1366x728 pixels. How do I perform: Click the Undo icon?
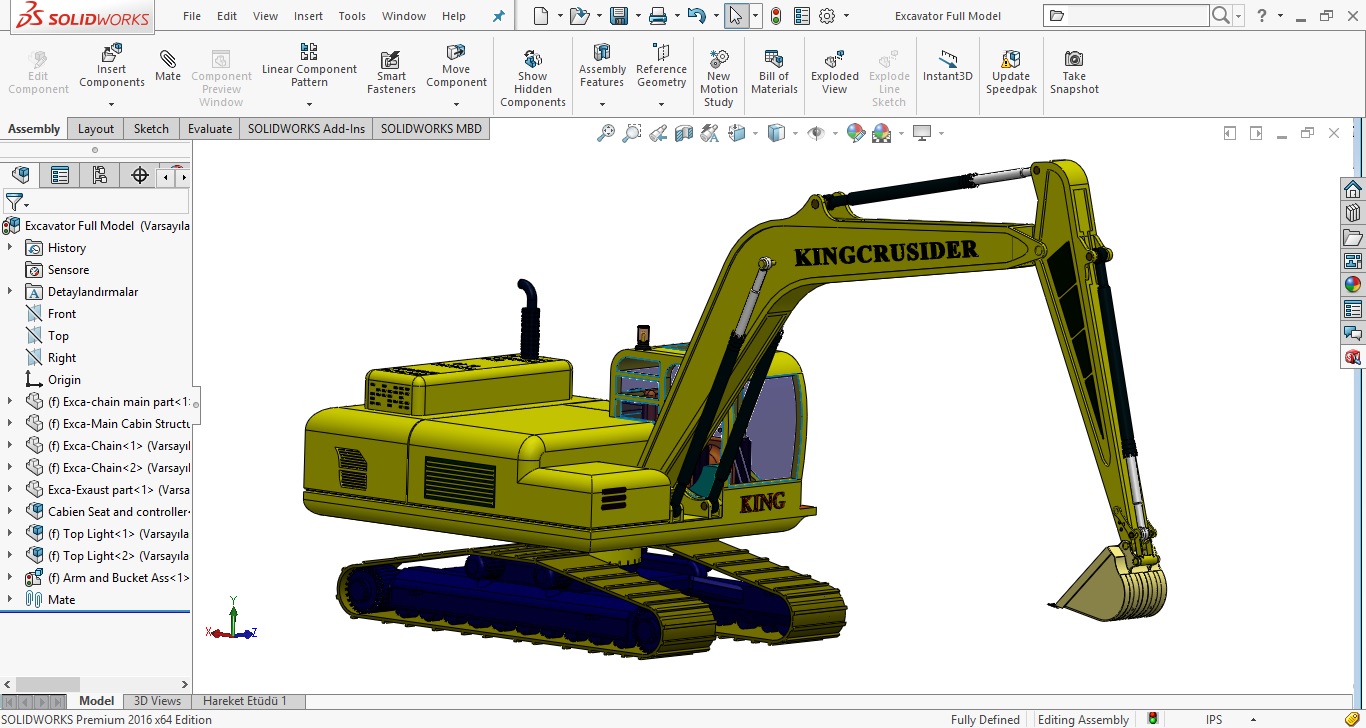click(x=697, y=16)
